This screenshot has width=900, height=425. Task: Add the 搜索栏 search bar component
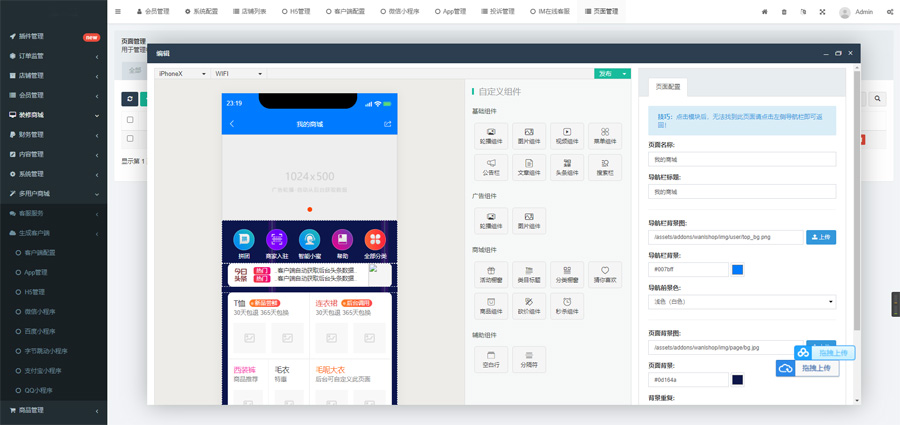[605, 165]
